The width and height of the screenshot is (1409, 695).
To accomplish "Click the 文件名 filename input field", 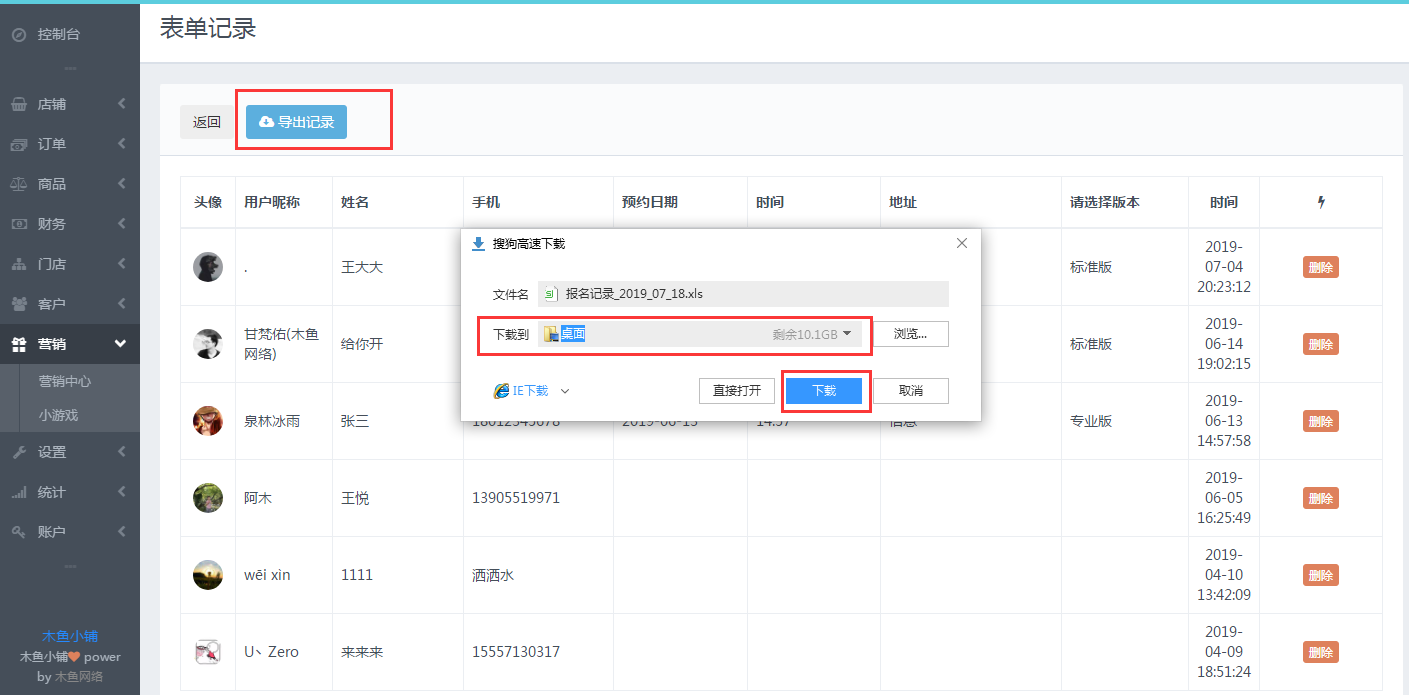I will tap(742, 294).
